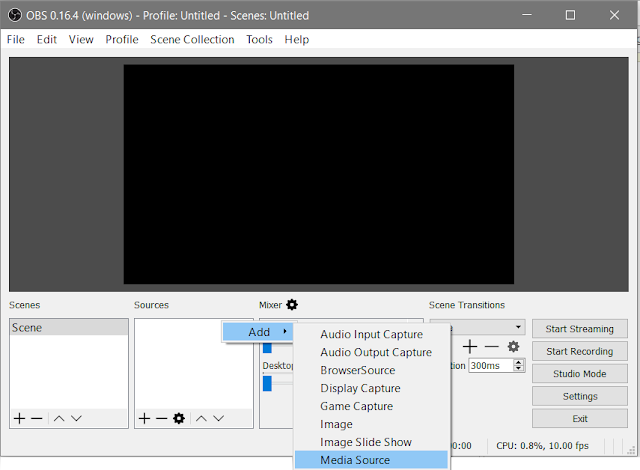The height and width of the screenshot is (470, 640).
Task: Open the Edit menu
Action: click(x=47, y=40)
